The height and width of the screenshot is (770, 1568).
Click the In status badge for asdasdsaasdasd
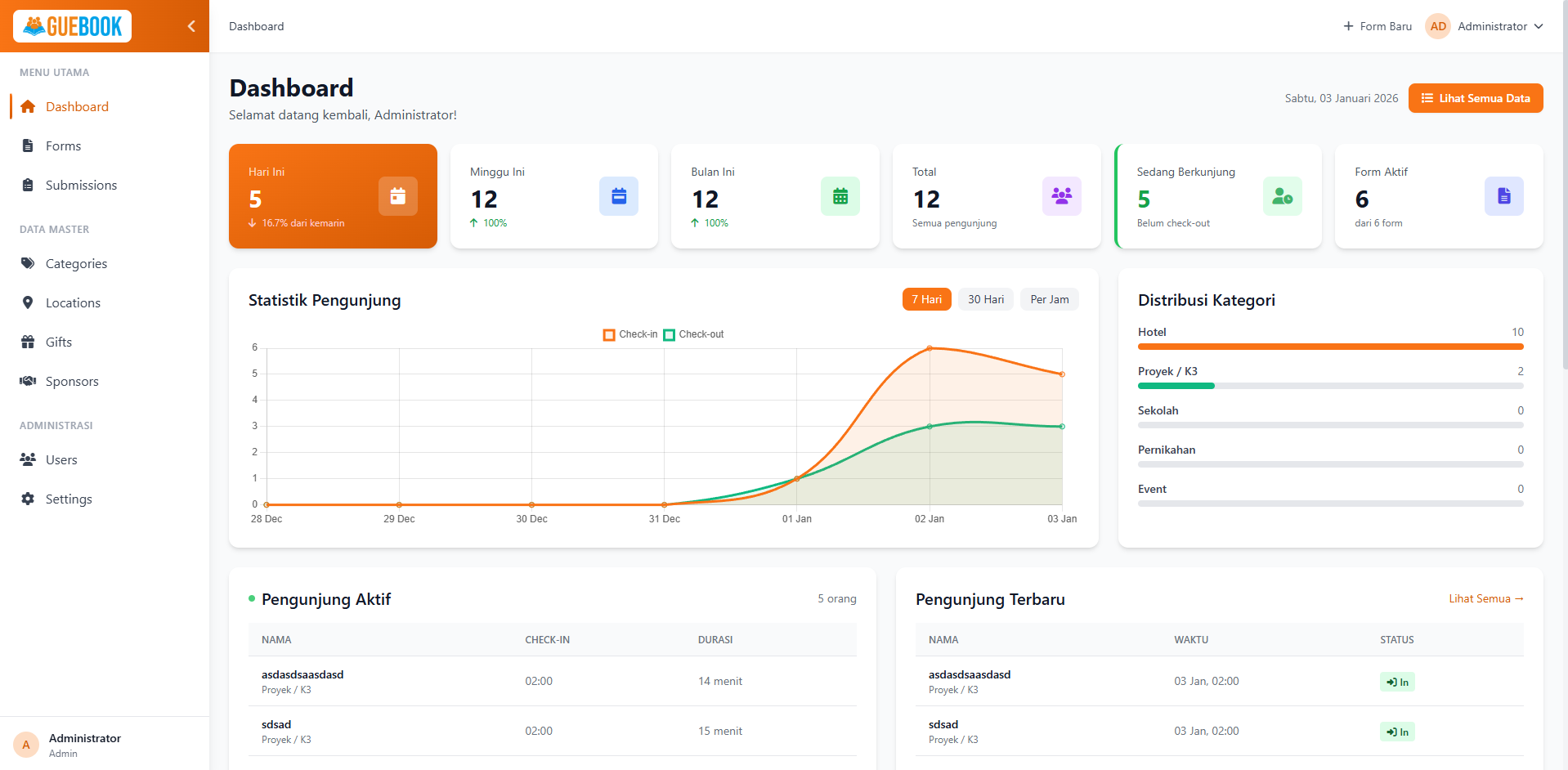point(1396,681)
